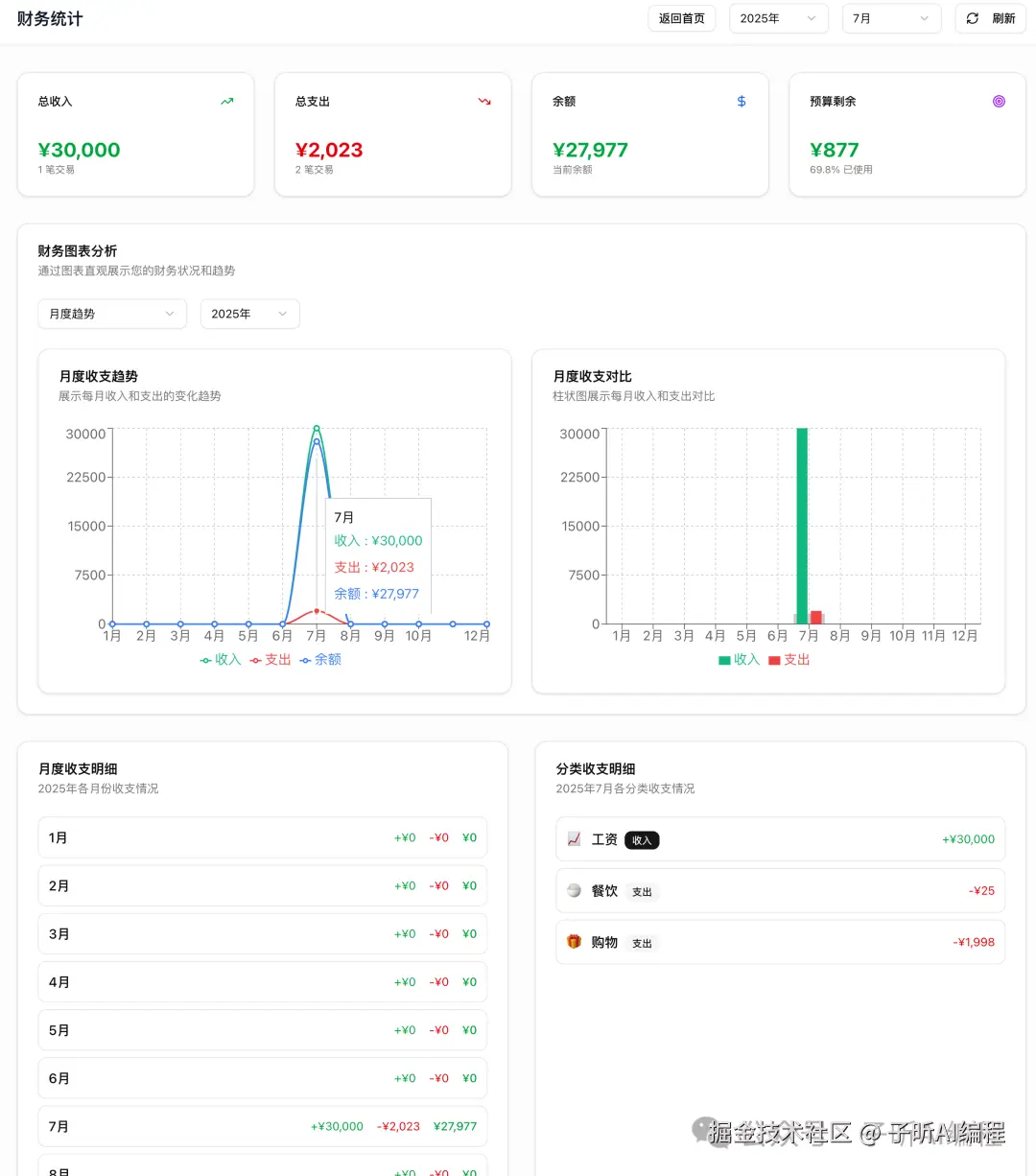Click the 月度收支趋势 chart title
The image size is (1036, 1176).
(x=98, y=376)
